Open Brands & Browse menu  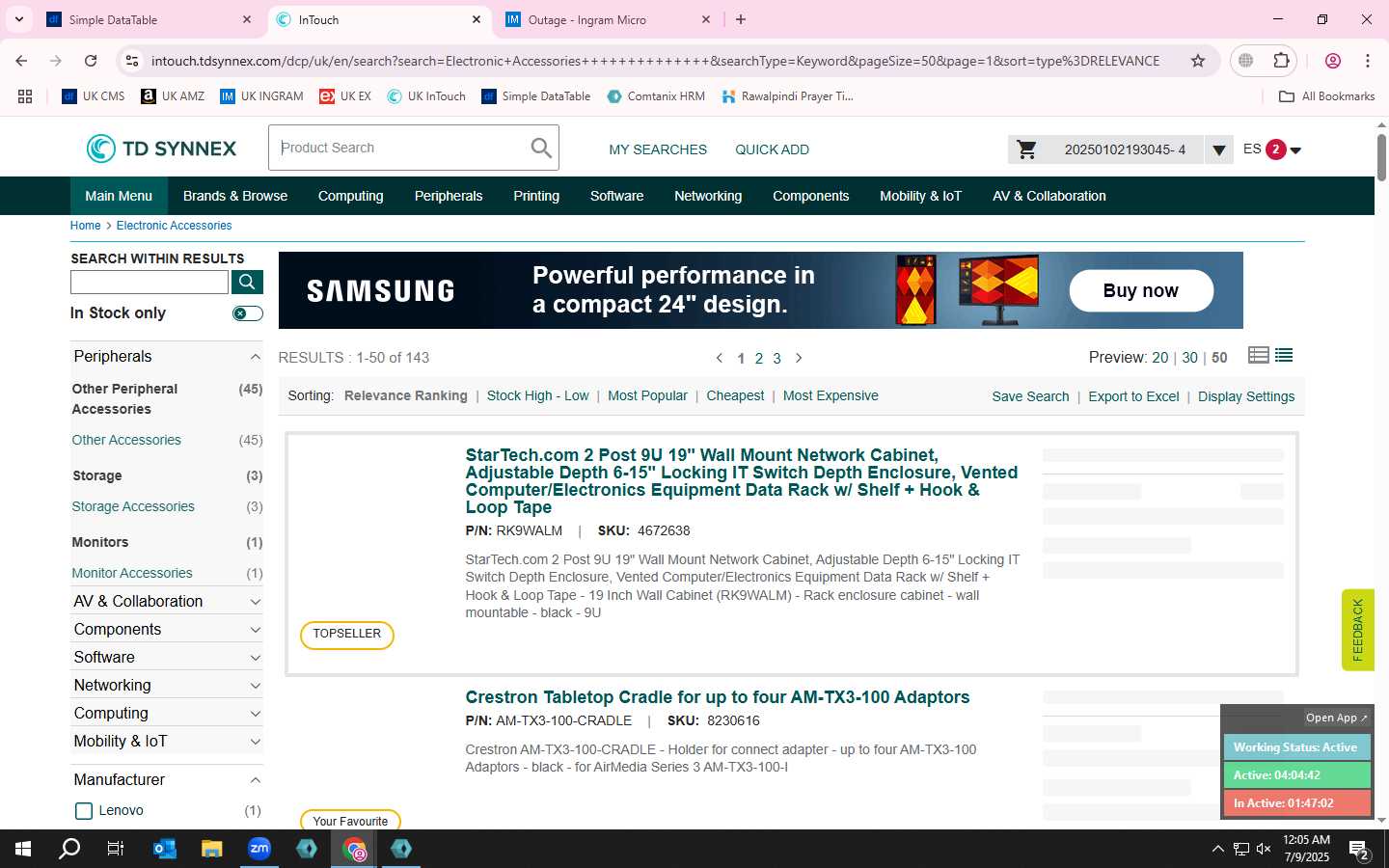point(235,196)
